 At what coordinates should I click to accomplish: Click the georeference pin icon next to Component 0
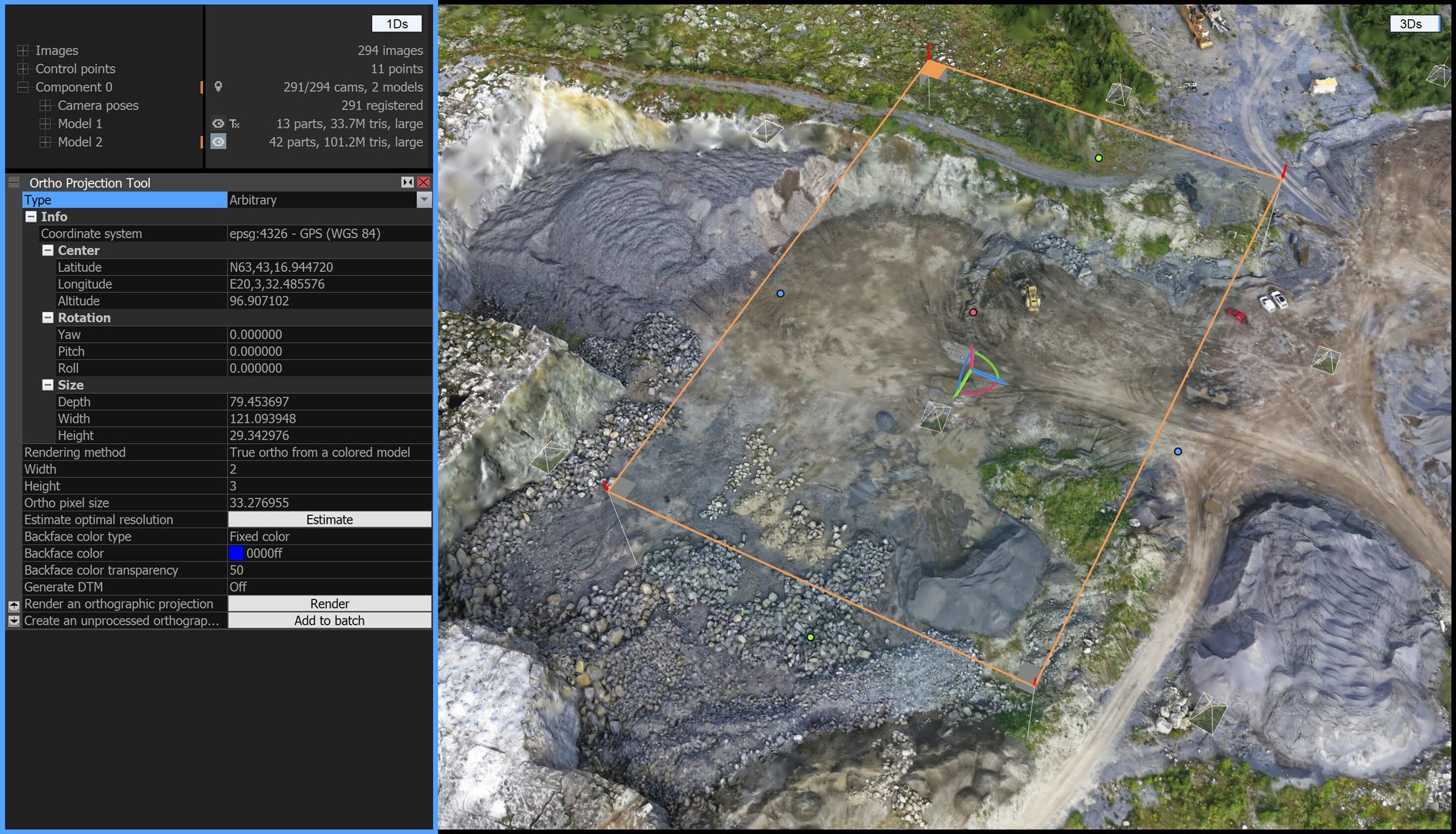(x=219, y=87)
